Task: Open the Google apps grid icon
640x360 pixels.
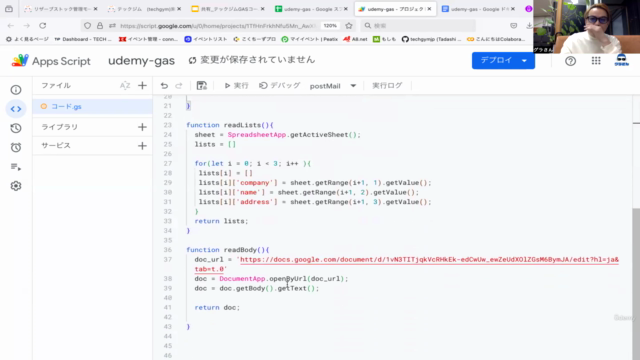Action: [x=596, y=61]
